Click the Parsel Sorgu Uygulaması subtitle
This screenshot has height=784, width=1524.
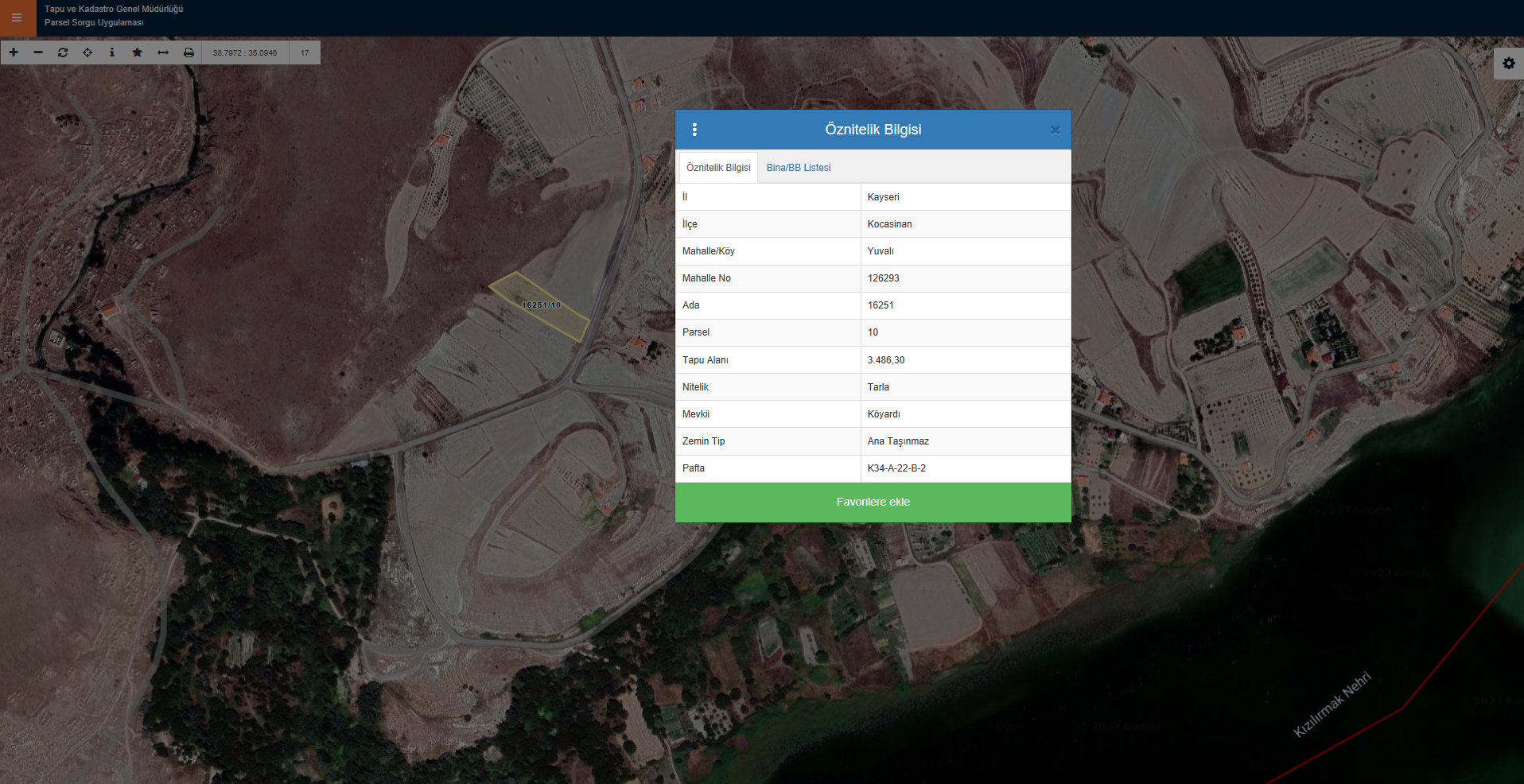point(94,22)
